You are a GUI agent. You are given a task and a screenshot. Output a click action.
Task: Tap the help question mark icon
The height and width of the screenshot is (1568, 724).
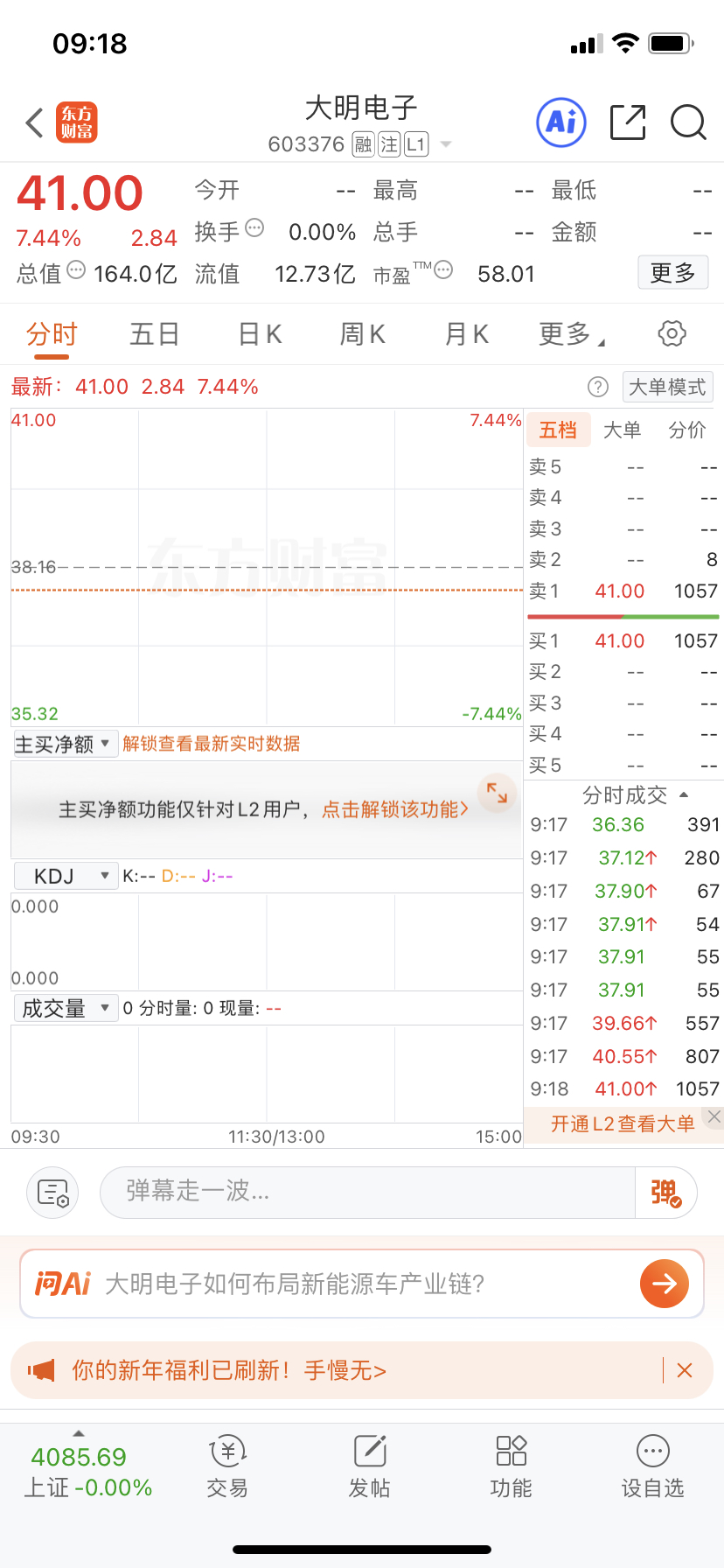click(598, 387)
